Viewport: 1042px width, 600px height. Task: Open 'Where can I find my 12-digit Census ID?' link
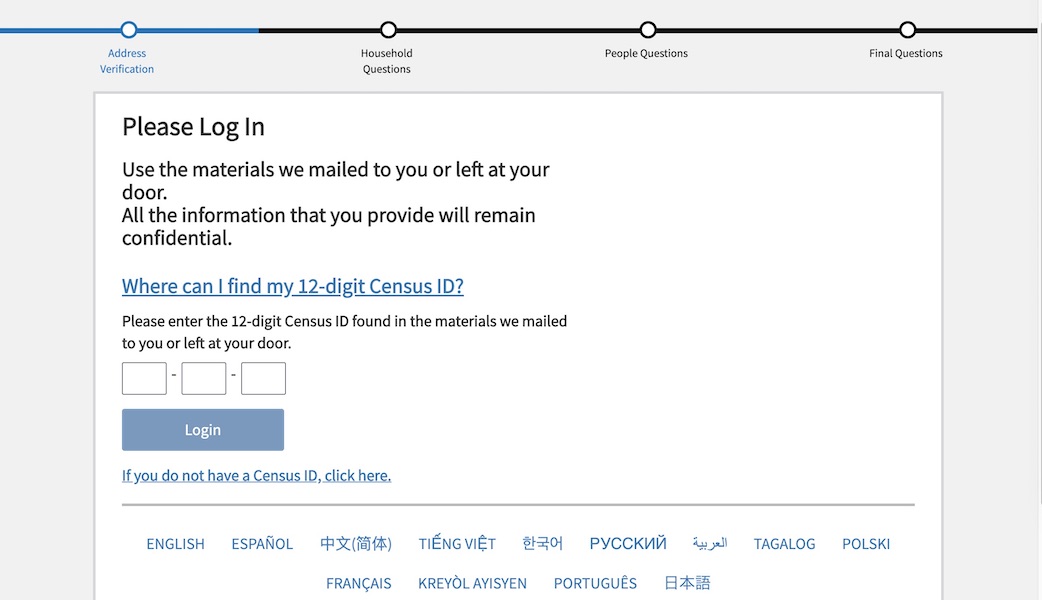point(292,286)
